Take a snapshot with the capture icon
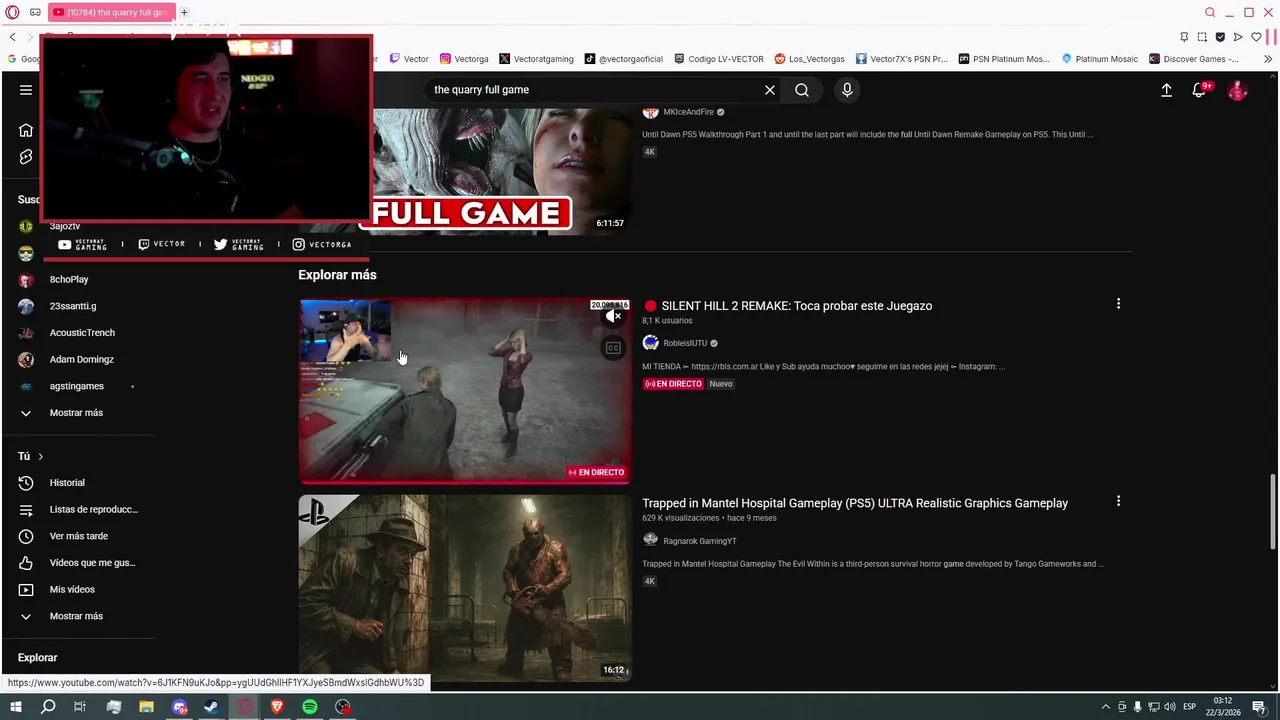1280x720 pixels. [x=1202, y=37]
